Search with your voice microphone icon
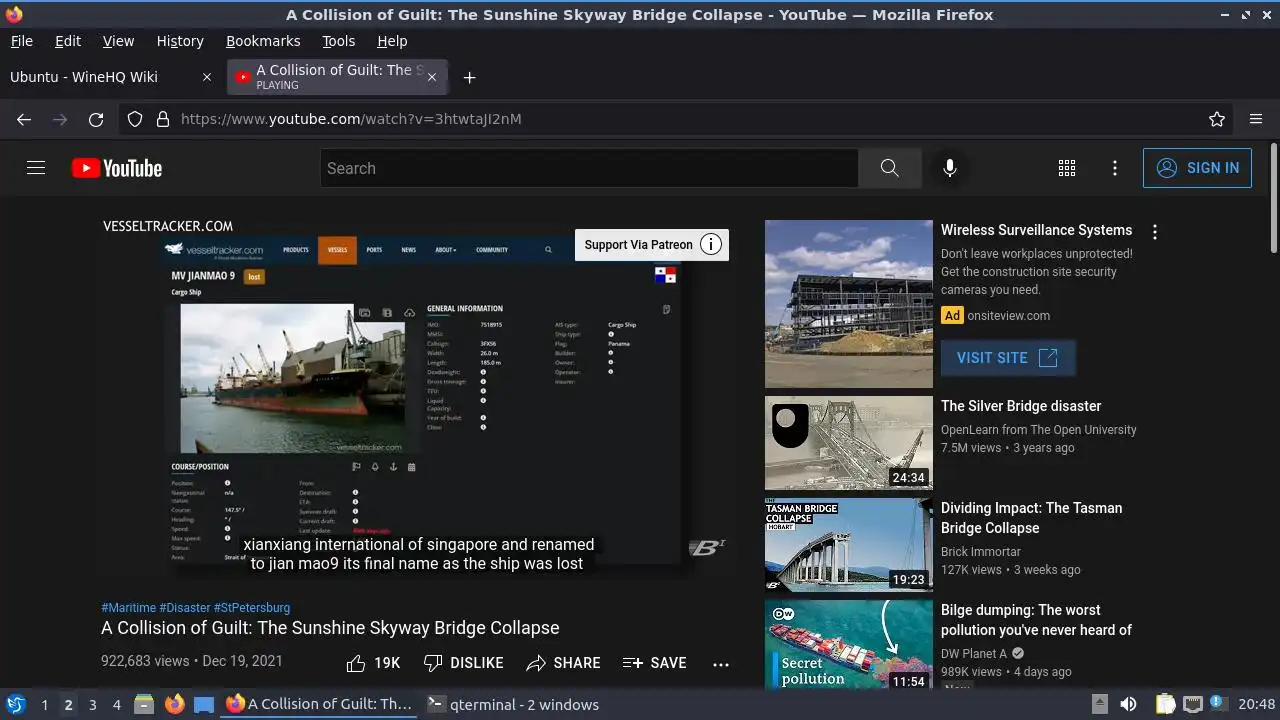 click(x=950, y=168)
